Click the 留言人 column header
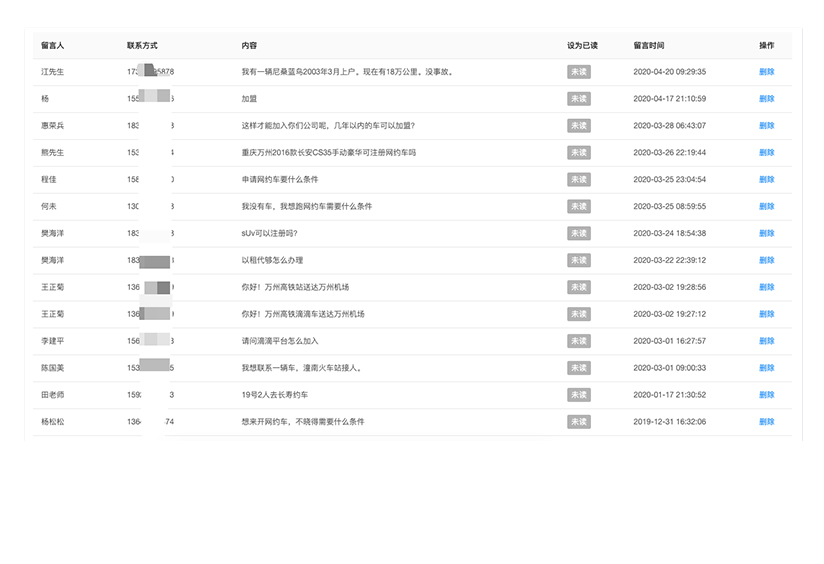 click(x=52, y=46)
